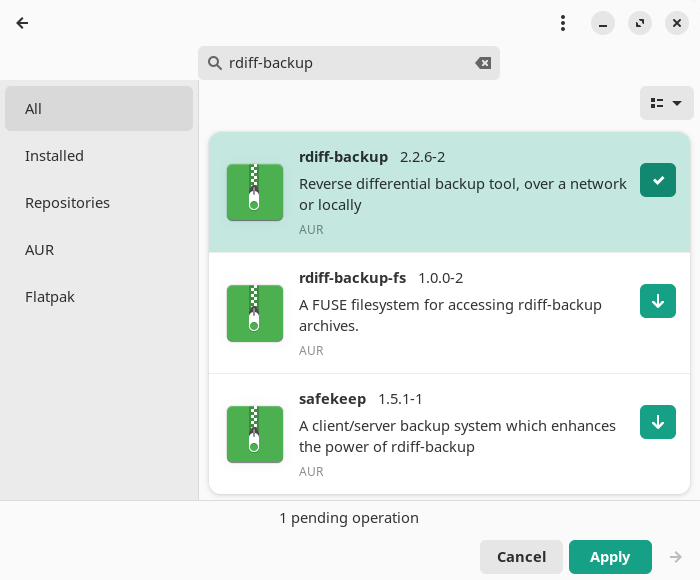Click the FUSE filesystem description
This screenshot has width=700, height=580.
[450, 315]
